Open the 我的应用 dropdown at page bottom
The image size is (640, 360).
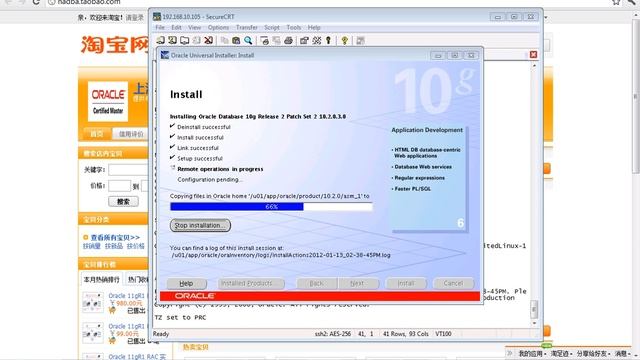pyautogui.click(x=532, y=353)
